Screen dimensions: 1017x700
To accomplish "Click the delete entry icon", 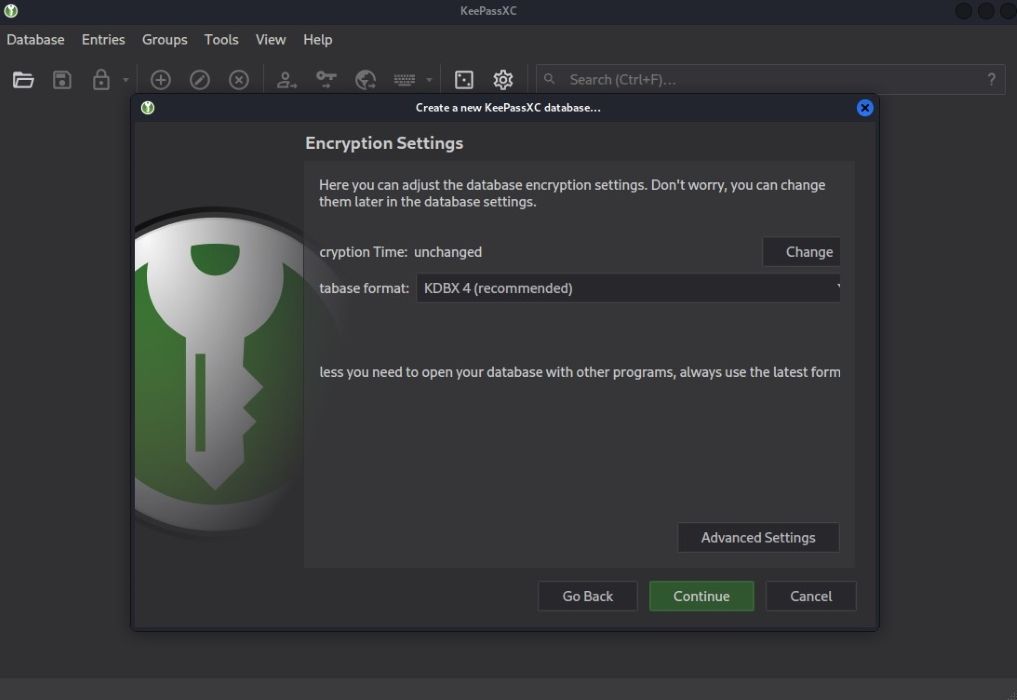I will pyautogui.click(x=238, y=80).
